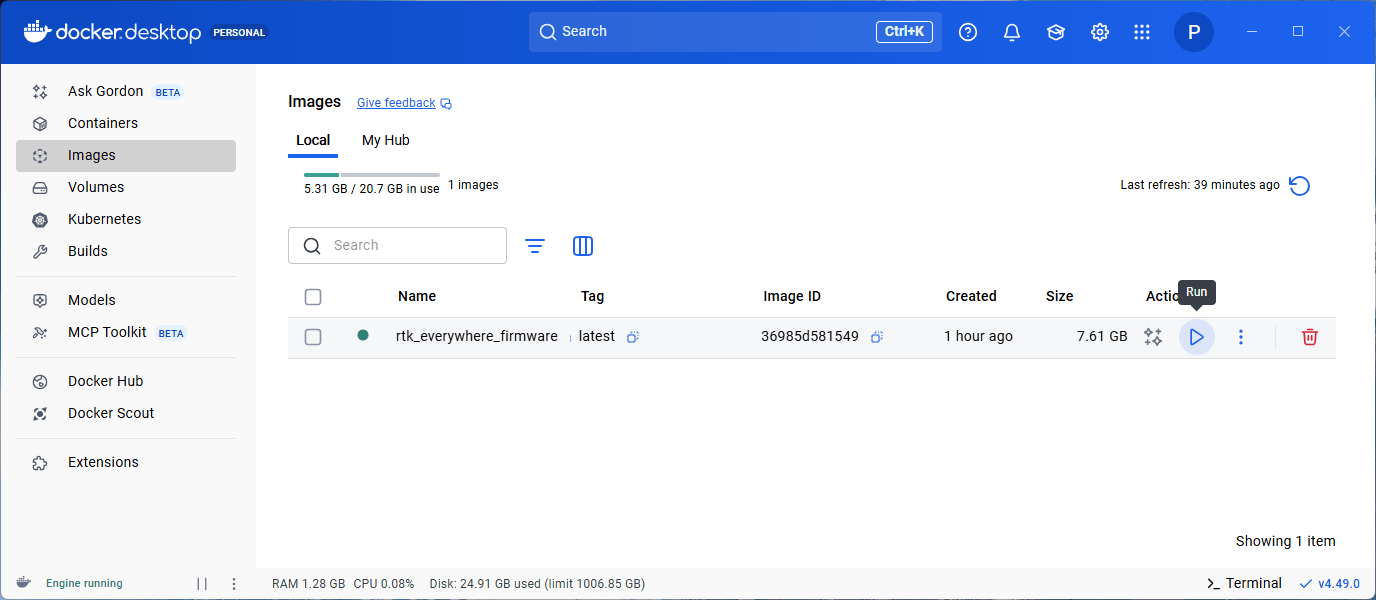Open the engine options menu at bottom left

coord(233,583)
